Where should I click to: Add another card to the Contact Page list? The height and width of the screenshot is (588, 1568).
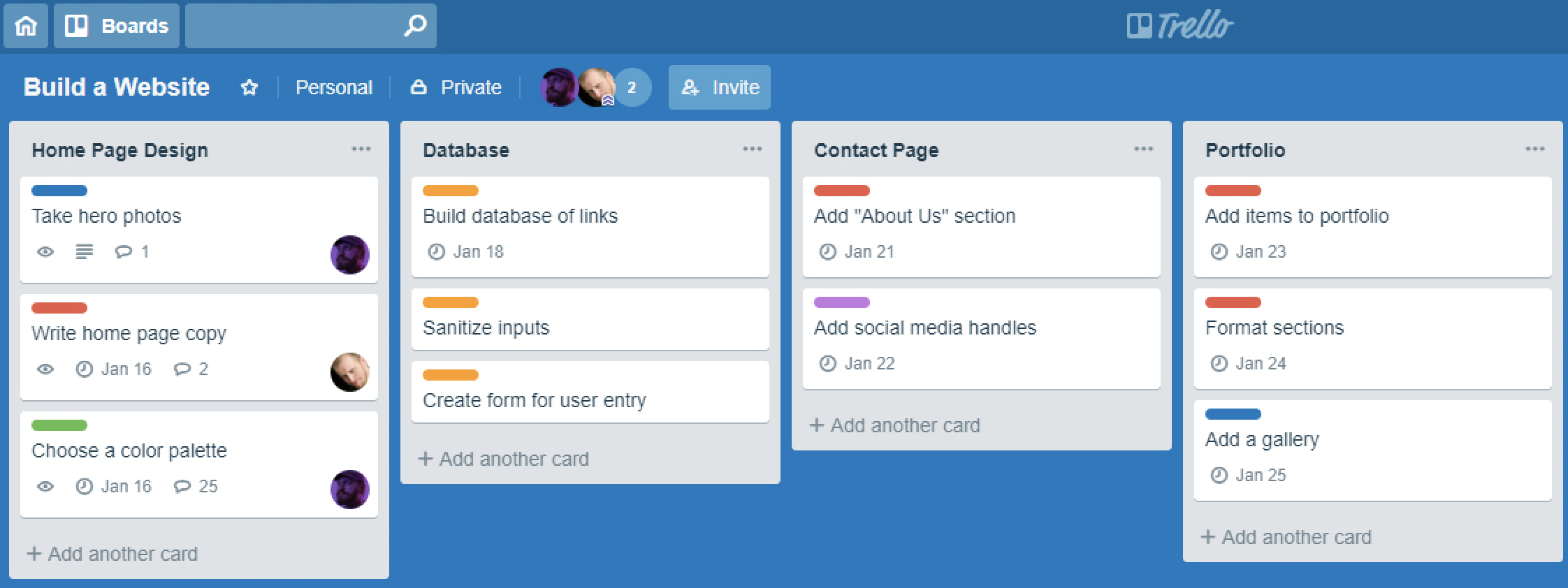coord(895,425)
